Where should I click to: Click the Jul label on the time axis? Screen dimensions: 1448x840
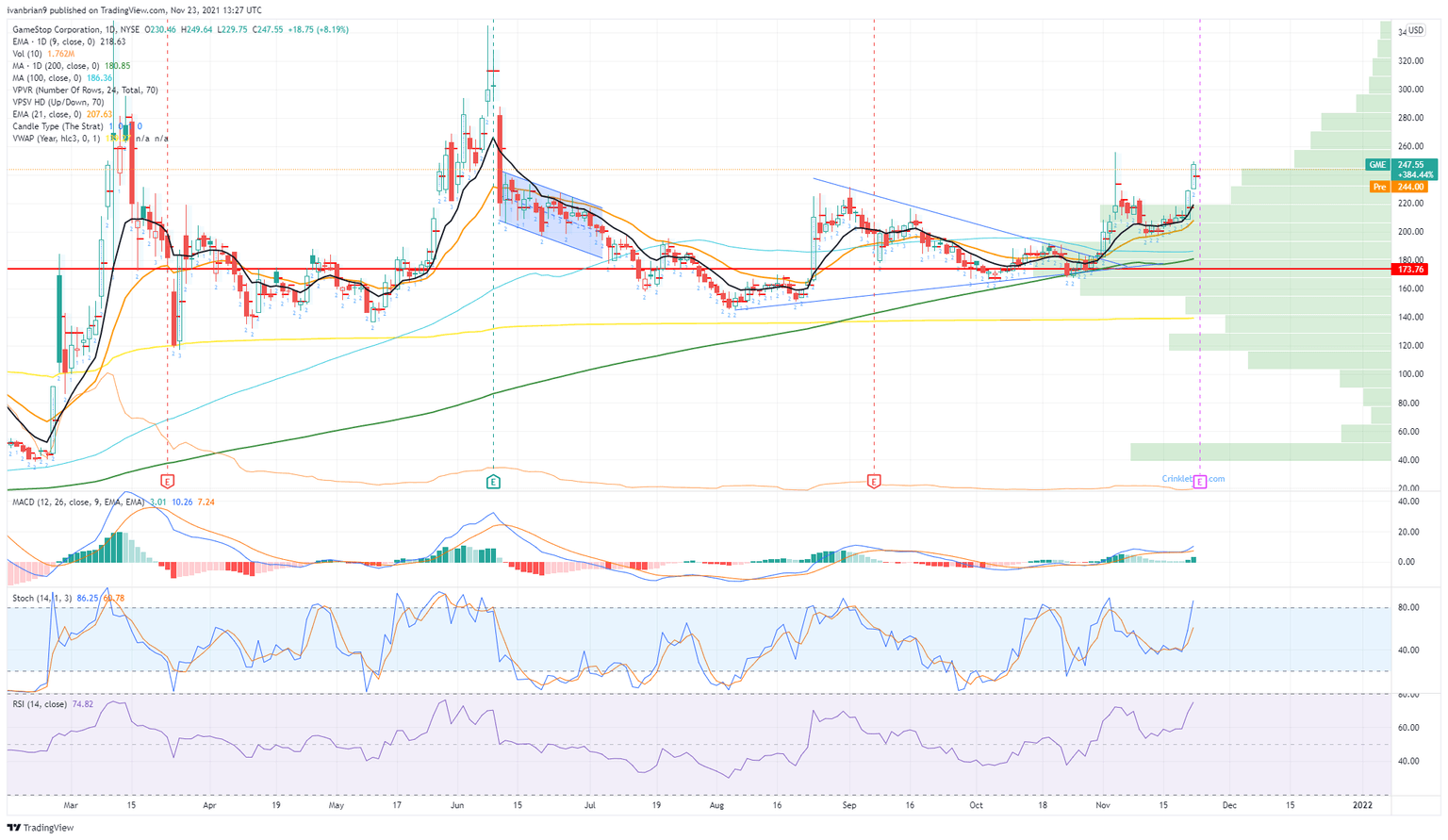[x=590, y=806]
